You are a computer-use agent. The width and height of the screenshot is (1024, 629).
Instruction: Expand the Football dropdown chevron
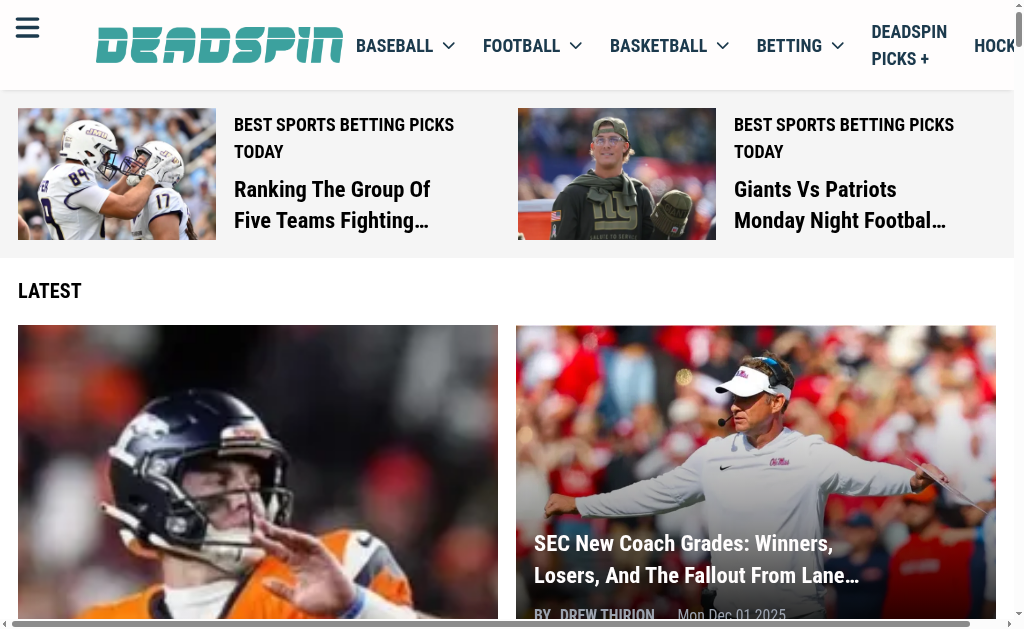tap(575, 46)
